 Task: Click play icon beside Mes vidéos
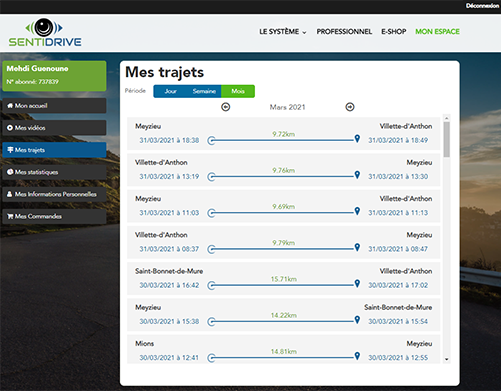point(10,128)
